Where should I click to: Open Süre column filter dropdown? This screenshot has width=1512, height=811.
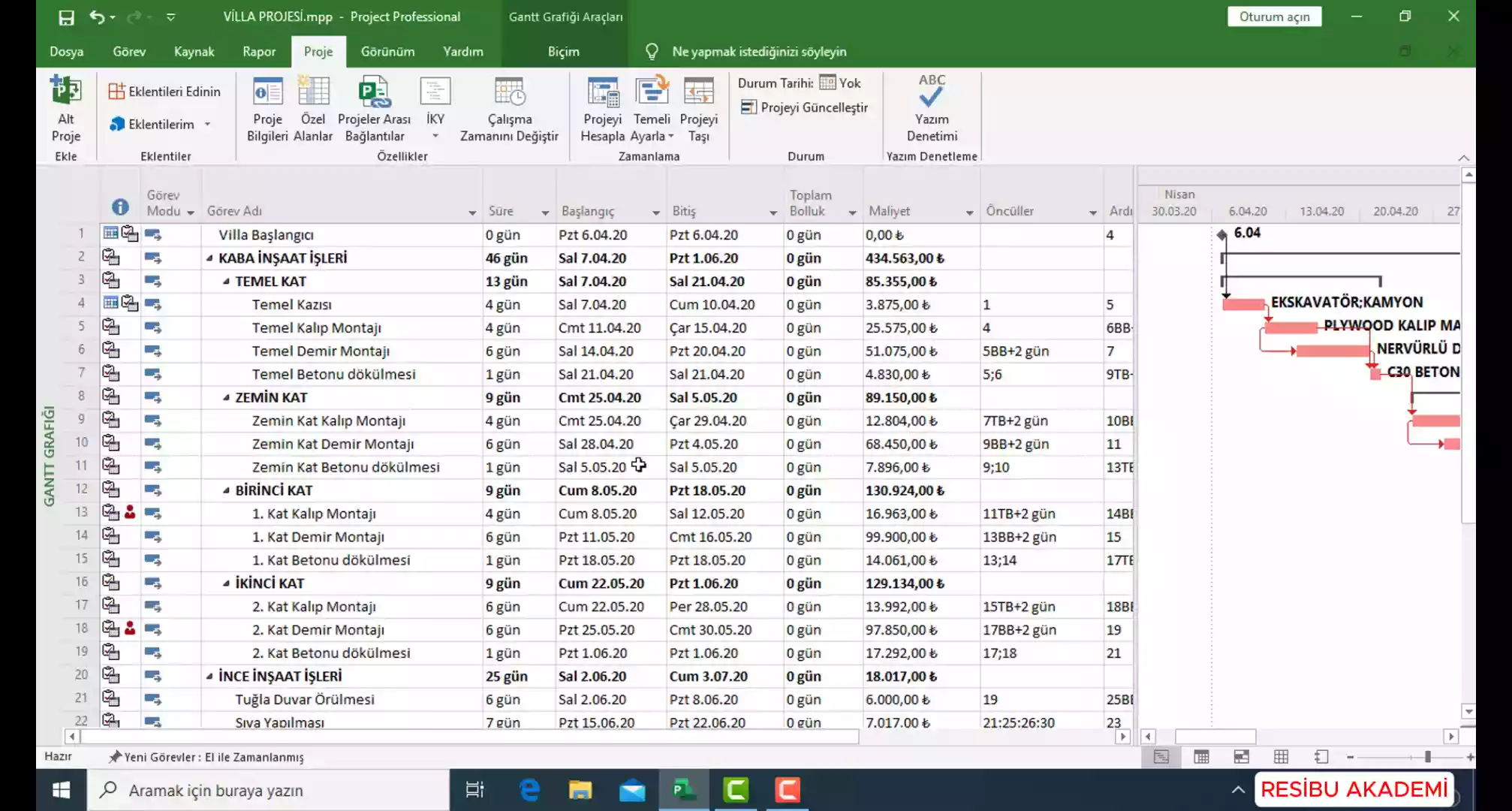(545, 213)
